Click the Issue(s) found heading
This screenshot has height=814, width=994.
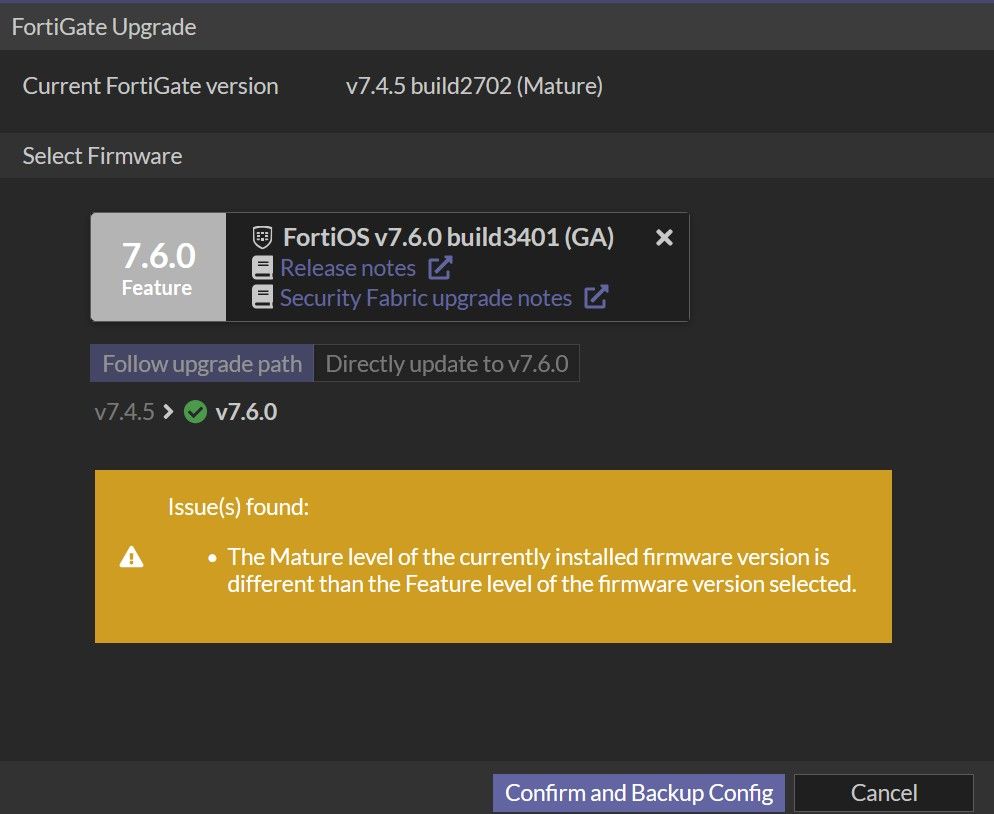pyautogui.click(x=238, y=507)
